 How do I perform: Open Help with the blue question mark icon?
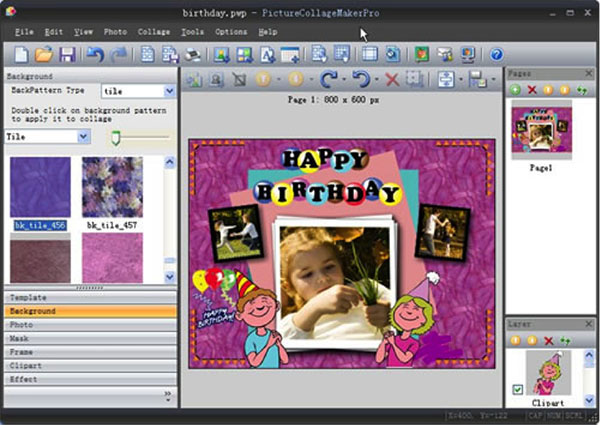(x=496, y=54)
